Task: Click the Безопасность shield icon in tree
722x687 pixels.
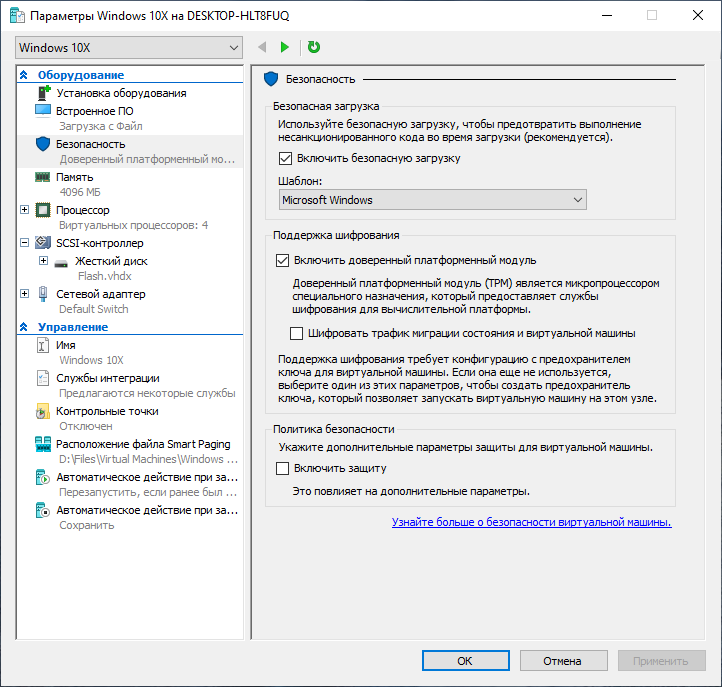Action: tap(43, 144)
